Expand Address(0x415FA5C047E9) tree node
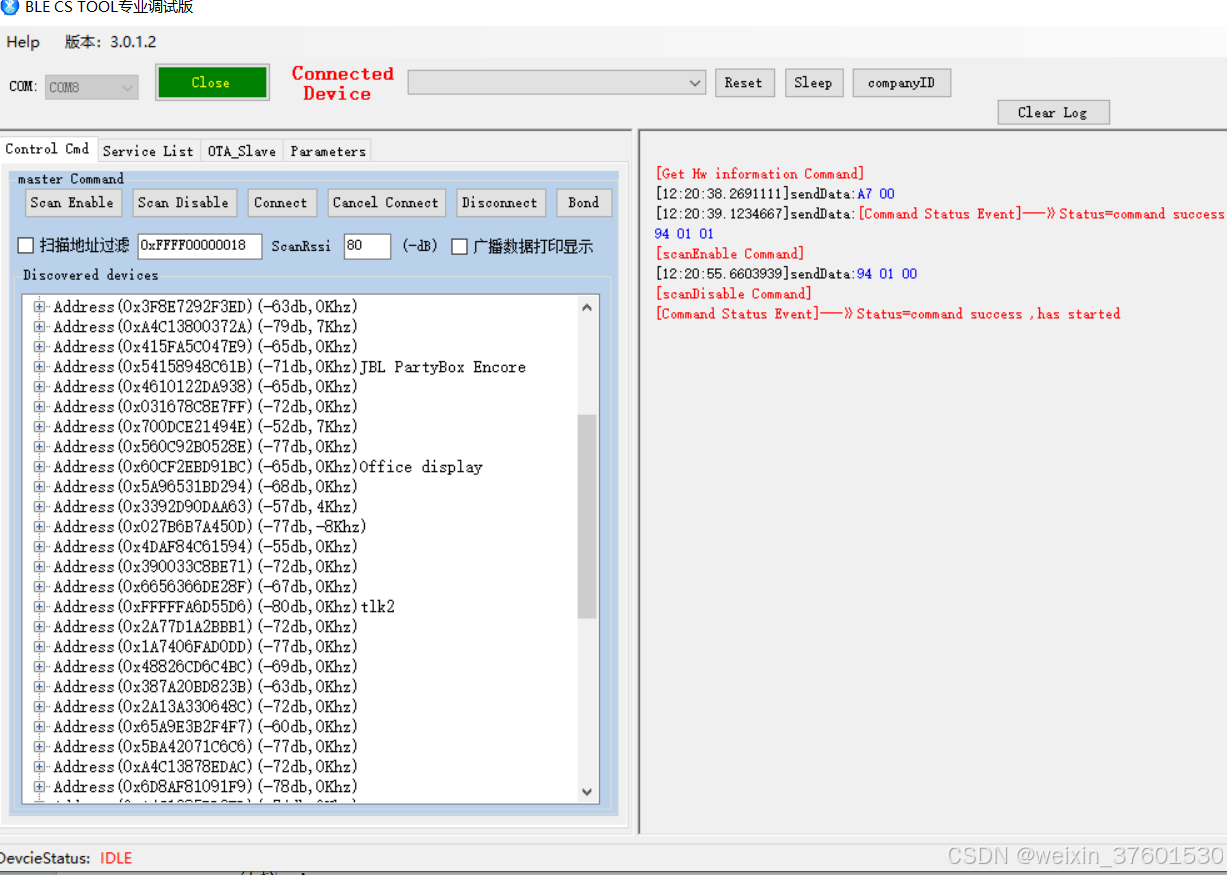The width and height of the screenshot is (1227, 875). pyautogui.click(x=39, y=347)
